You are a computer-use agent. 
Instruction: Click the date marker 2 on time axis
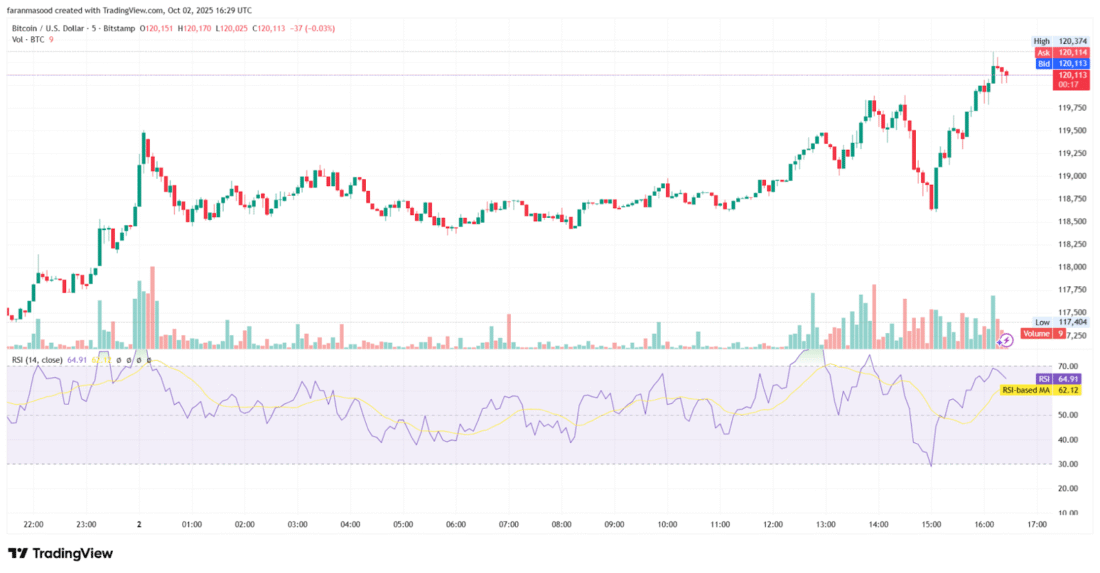pos(139,524)
